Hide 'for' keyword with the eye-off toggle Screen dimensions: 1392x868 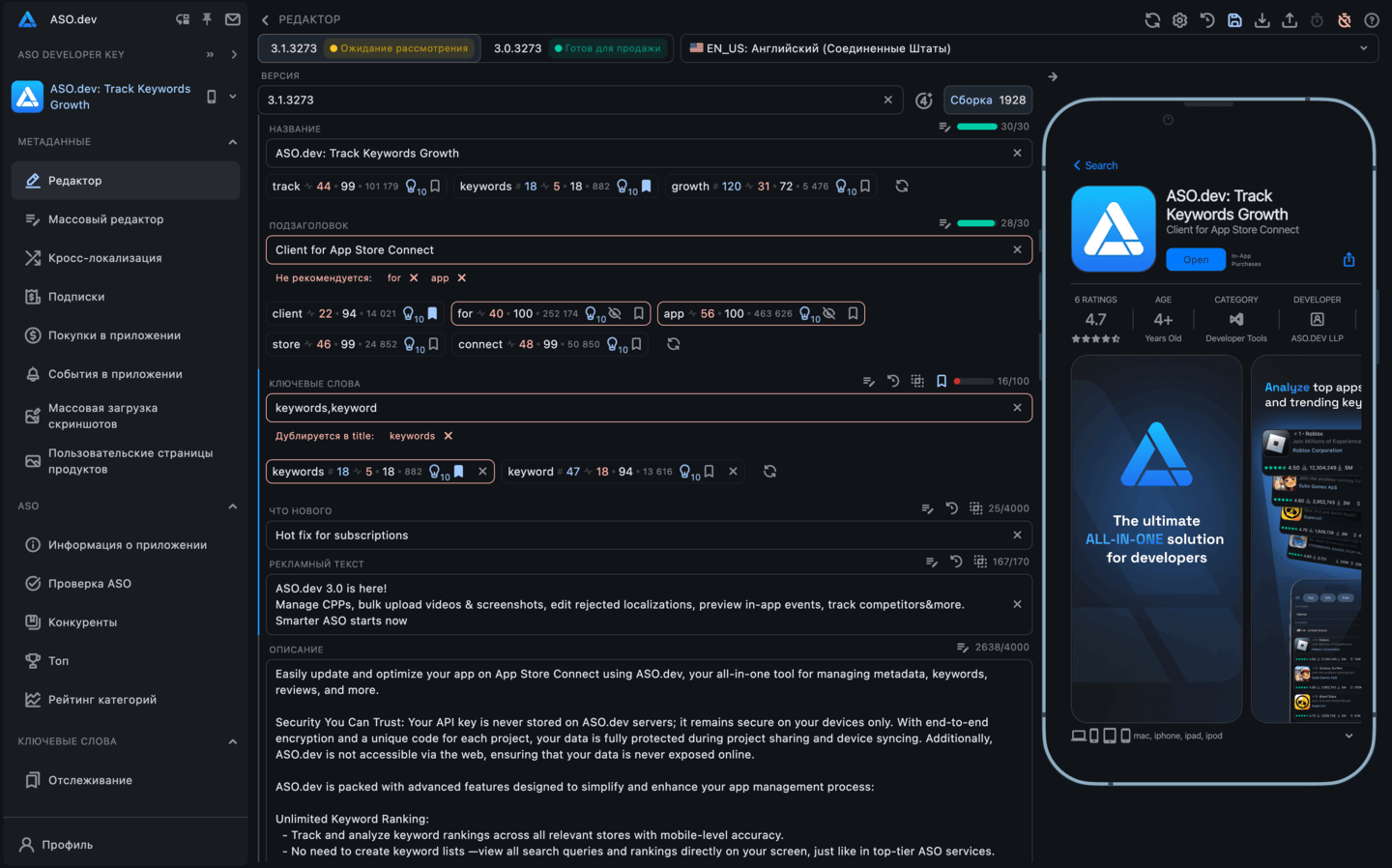[x=616, y=313]
